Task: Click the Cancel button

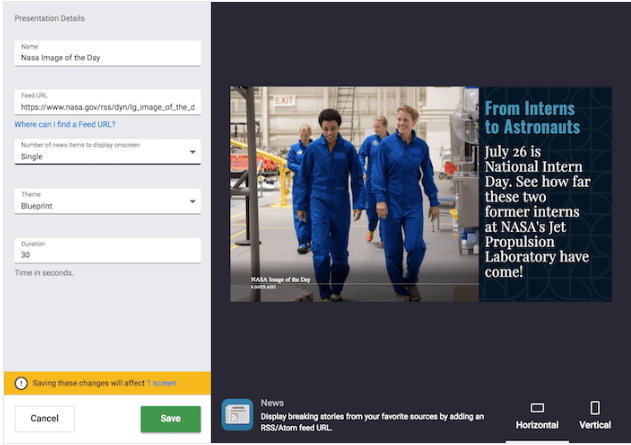Action: (x=45, y=418)
